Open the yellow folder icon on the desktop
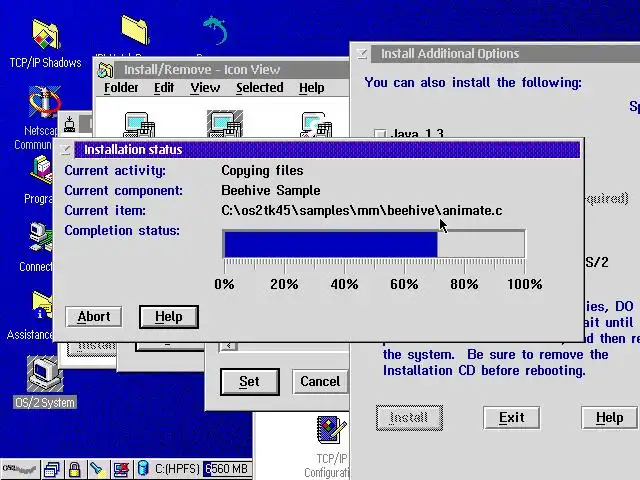Viewport: 640px width, 480px height. coord(135,30)
